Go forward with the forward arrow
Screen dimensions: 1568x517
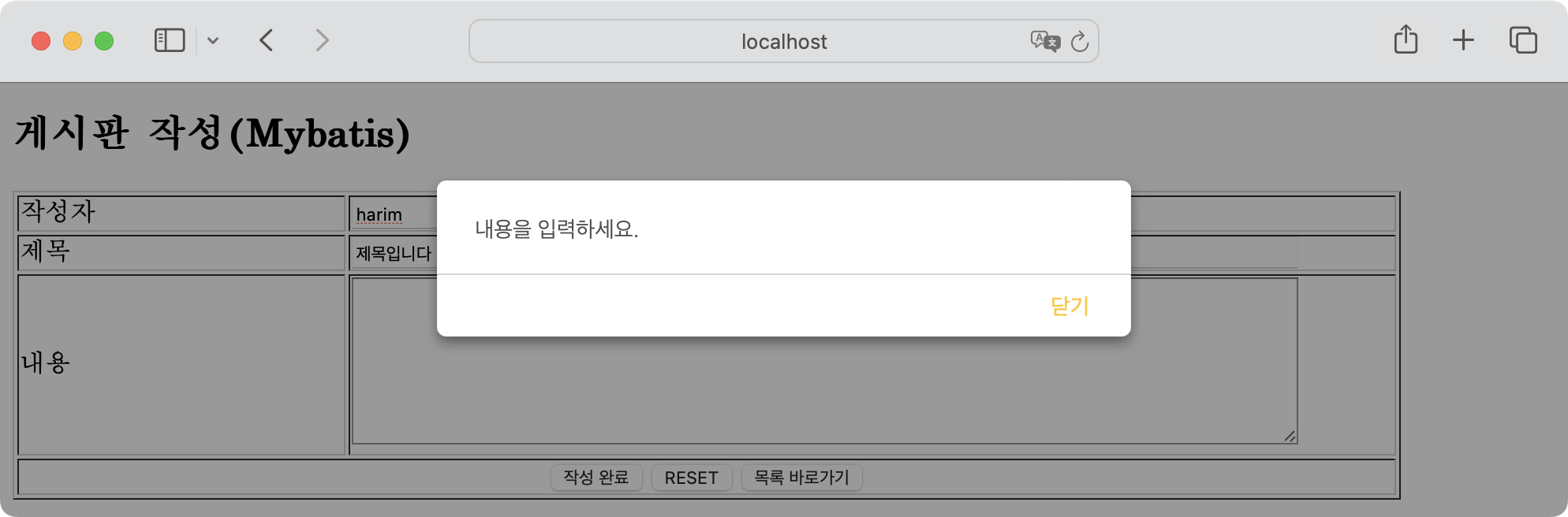point(322,40)
